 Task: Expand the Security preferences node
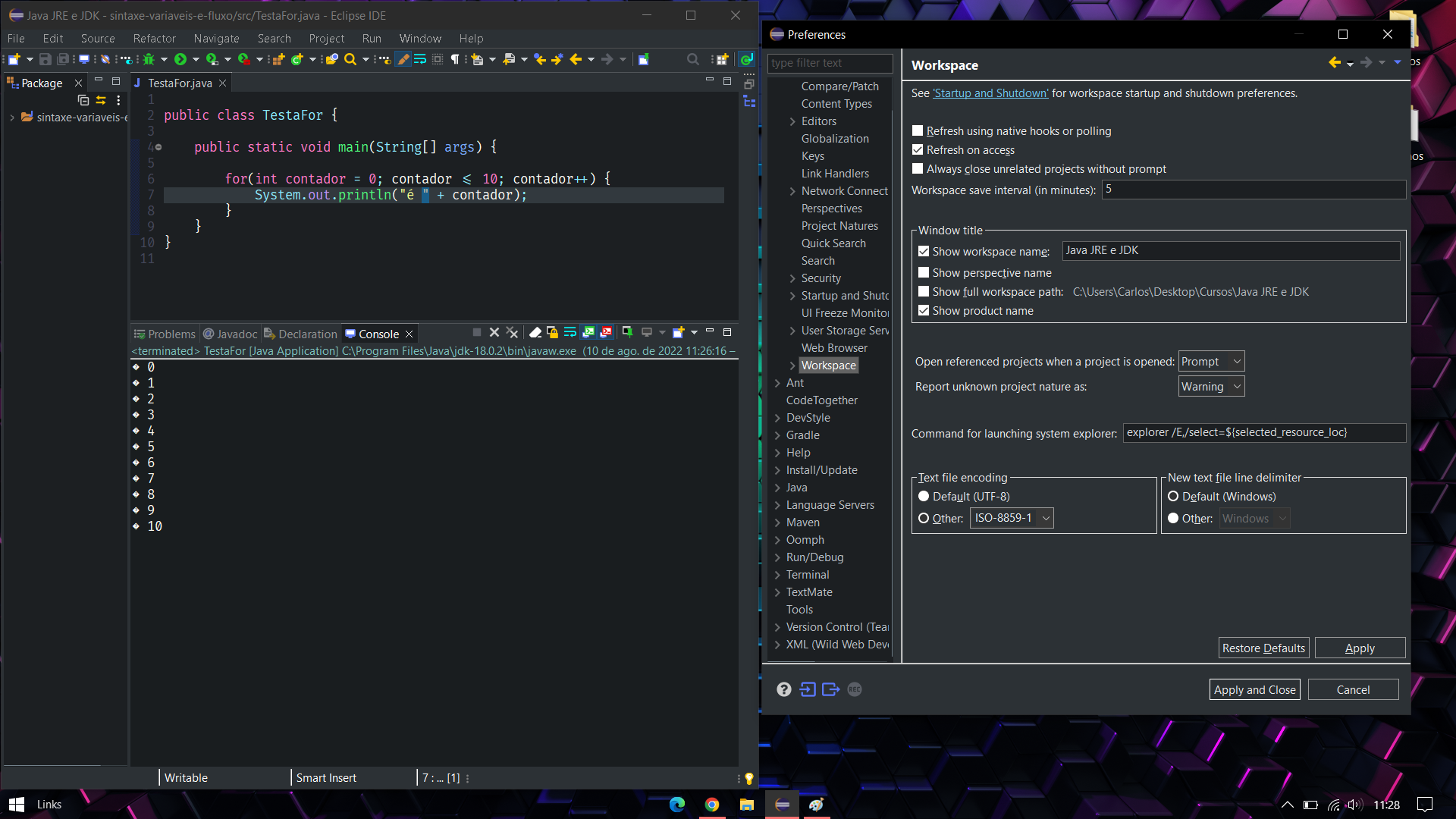pos(792,278)
